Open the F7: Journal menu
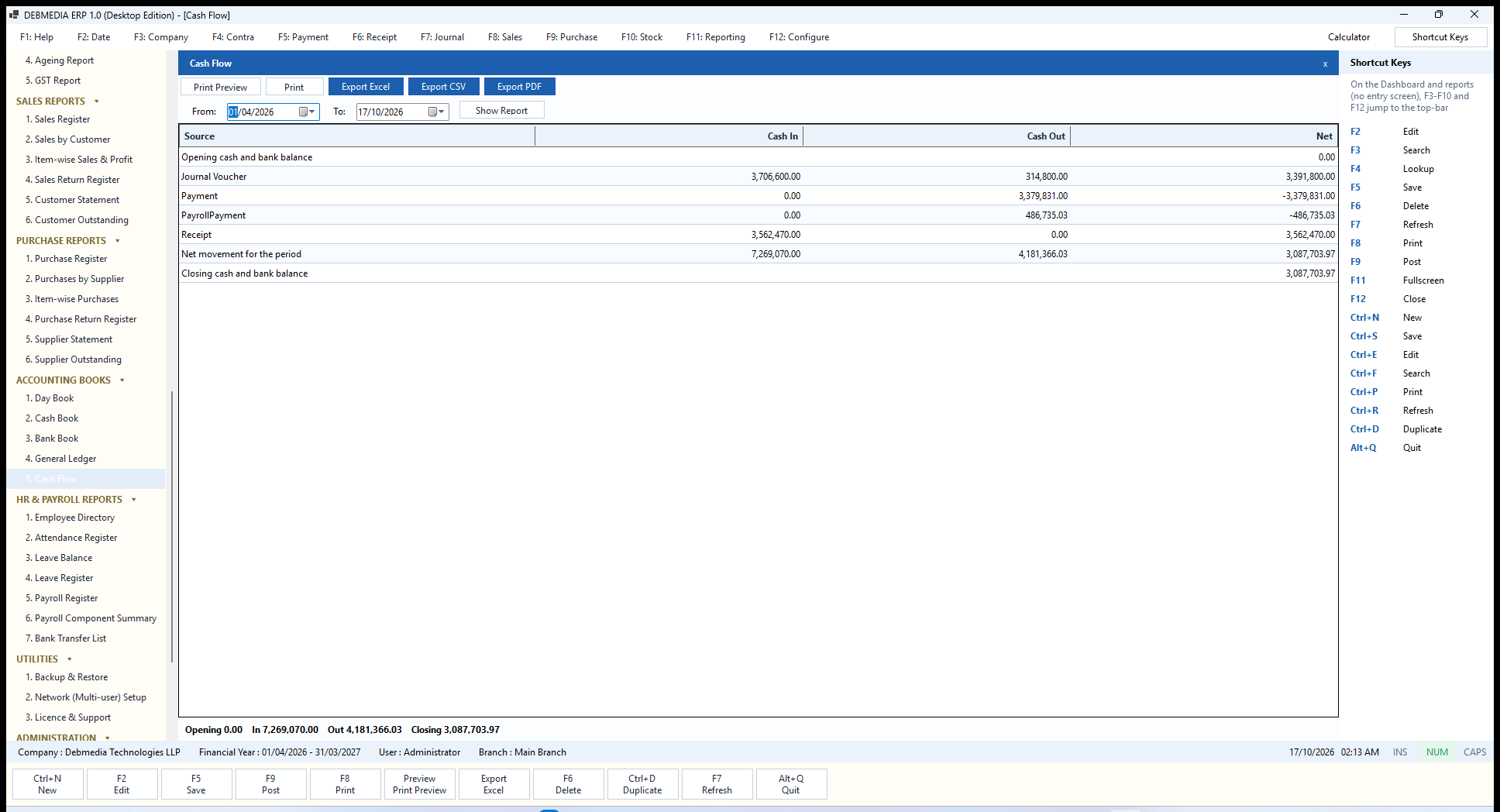Image resolution: width=1500 pixels, height=812 pixels. coord(442,37)
